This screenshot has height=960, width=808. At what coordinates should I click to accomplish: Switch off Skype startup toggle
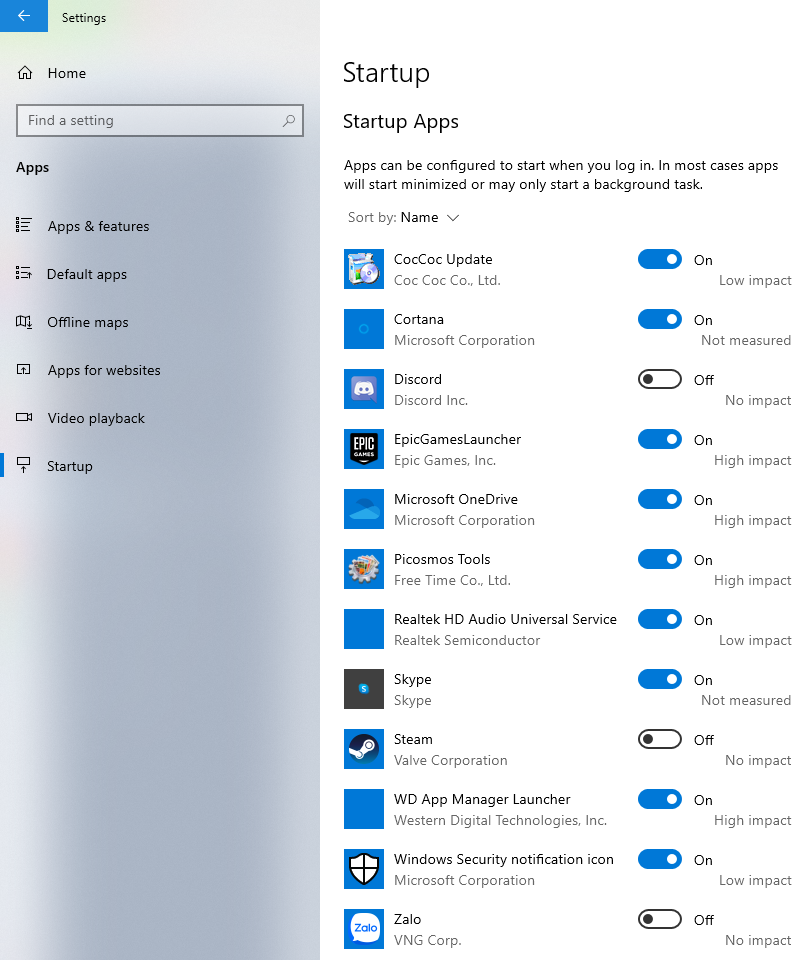(x=660, y=680)
